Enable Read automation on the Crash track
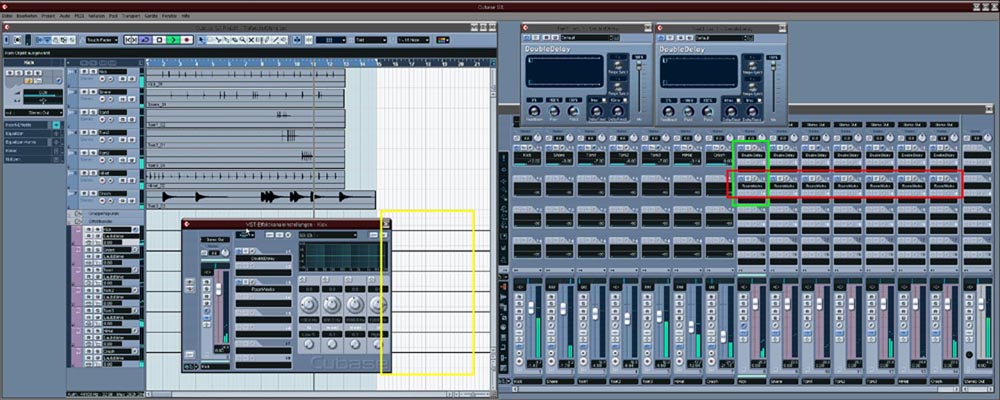This screenshot has height=400, width=1000. pos(123,201)
